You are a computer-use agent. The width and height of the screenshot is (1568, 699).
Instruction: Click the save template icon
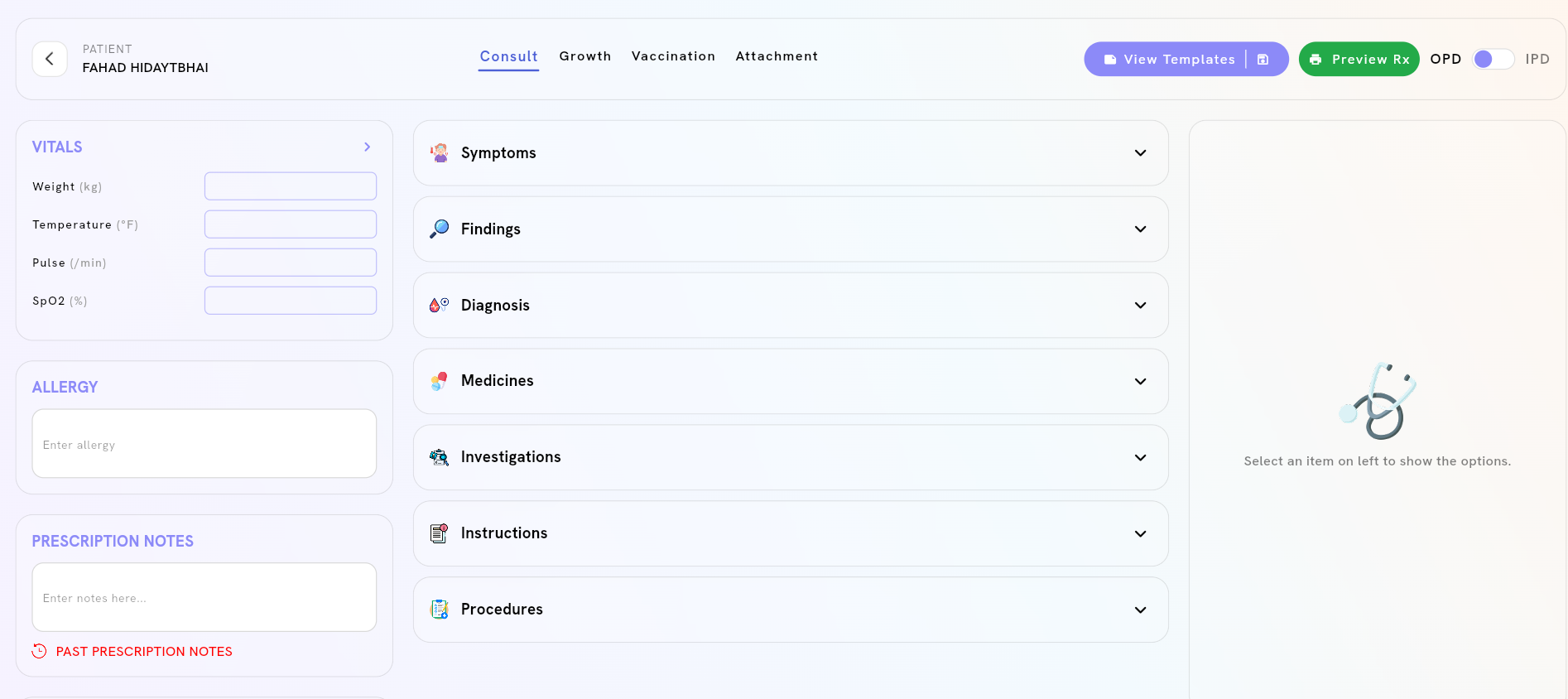[1263, 60]
